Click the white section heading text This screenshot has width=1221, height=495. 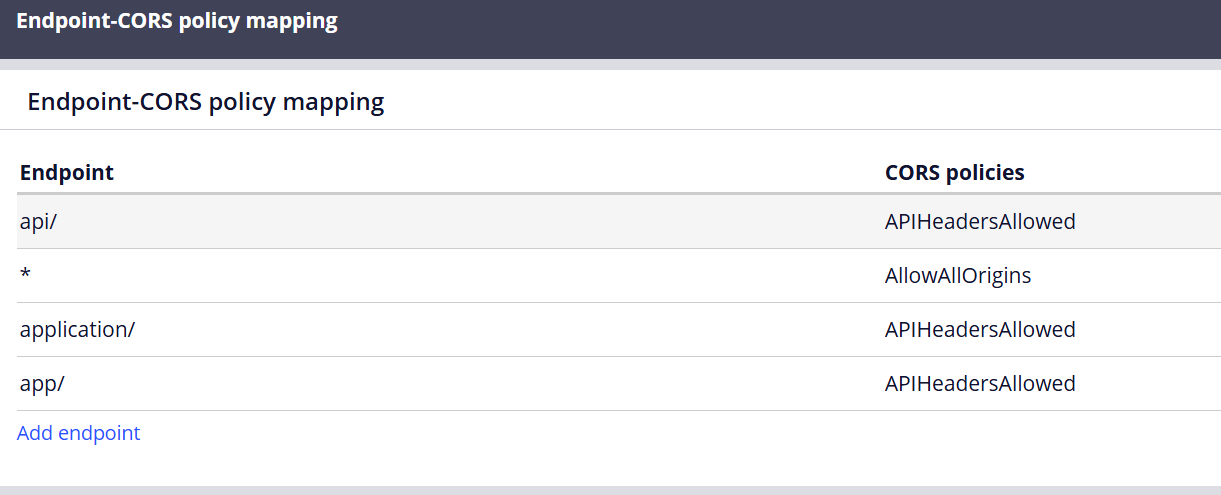[x=205, y=102]
